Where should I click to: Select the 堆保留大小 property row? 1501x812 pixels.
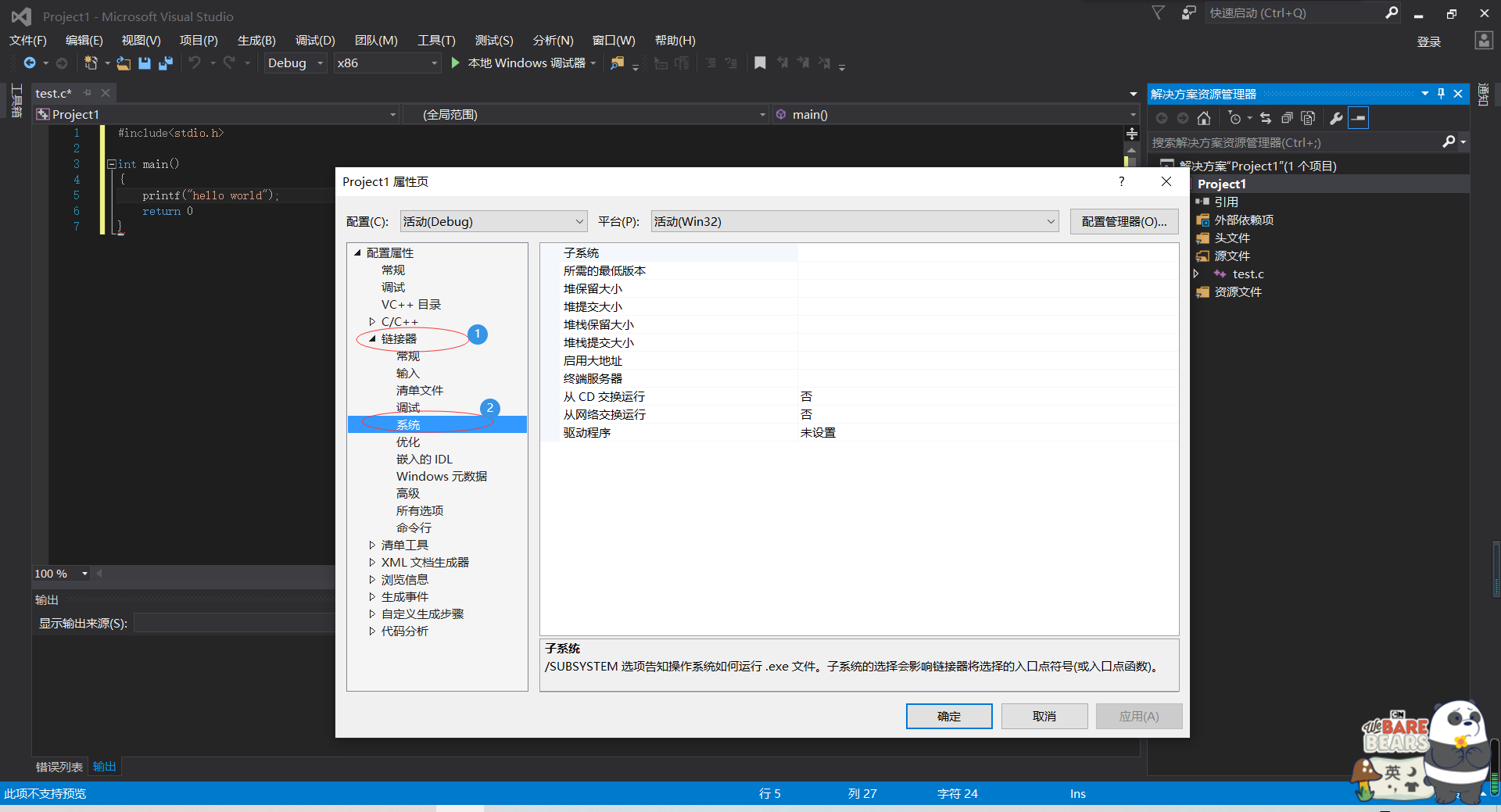coord(859,288)
